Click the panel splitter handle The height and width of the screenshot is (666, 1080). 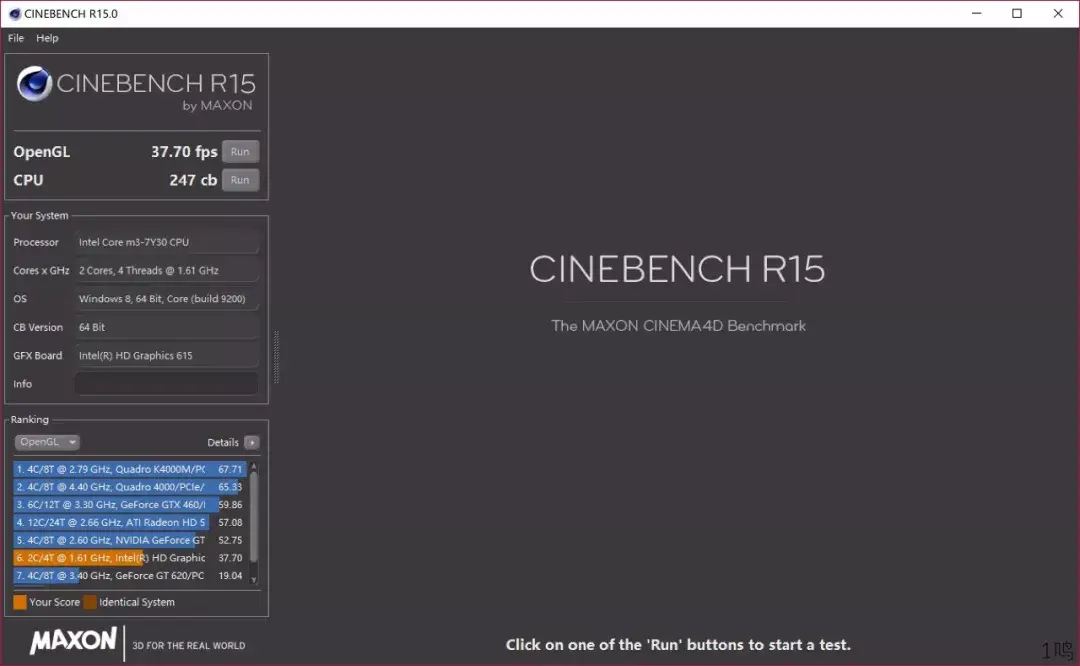click(276, 357)
